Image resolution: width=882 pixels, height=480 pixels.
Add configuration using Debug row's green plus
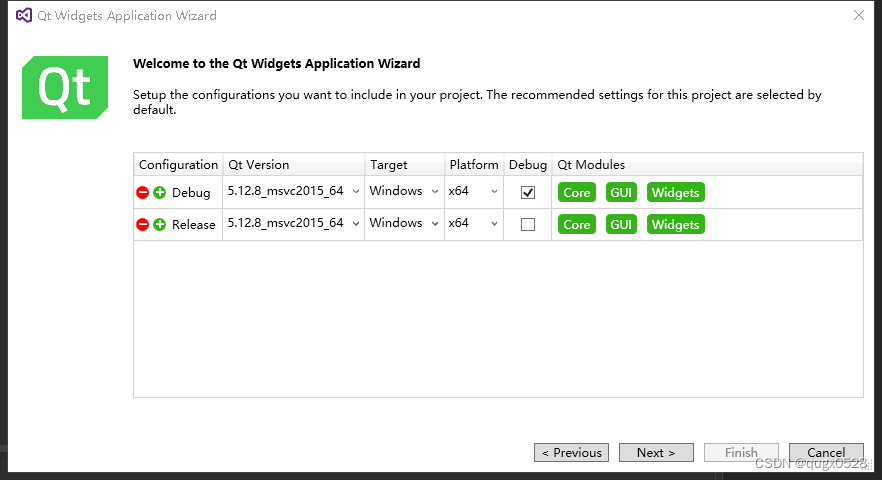click(160, 192)
